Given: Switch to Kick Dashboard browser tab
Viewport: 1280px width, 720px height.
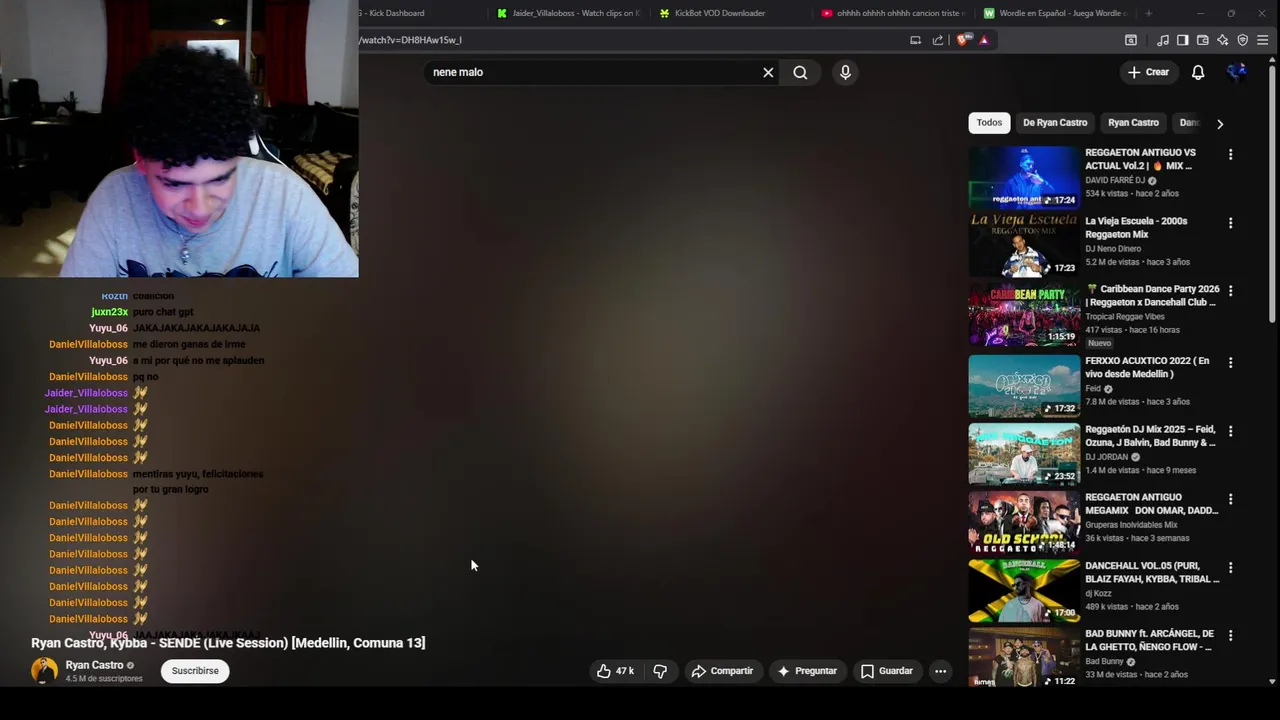Looking at the screenshot, I should pos(396,13).
